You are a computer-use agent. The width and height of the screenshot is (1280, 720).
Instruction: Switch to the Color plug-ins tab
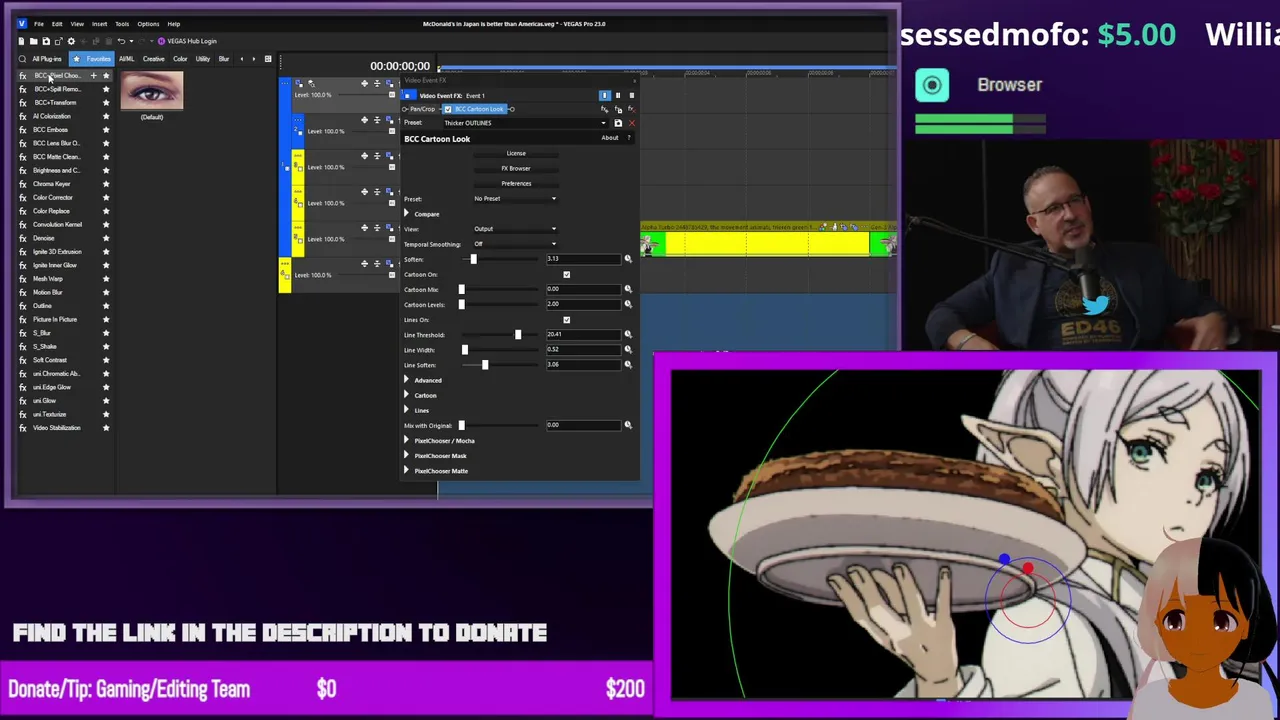(x=180, y=59)
